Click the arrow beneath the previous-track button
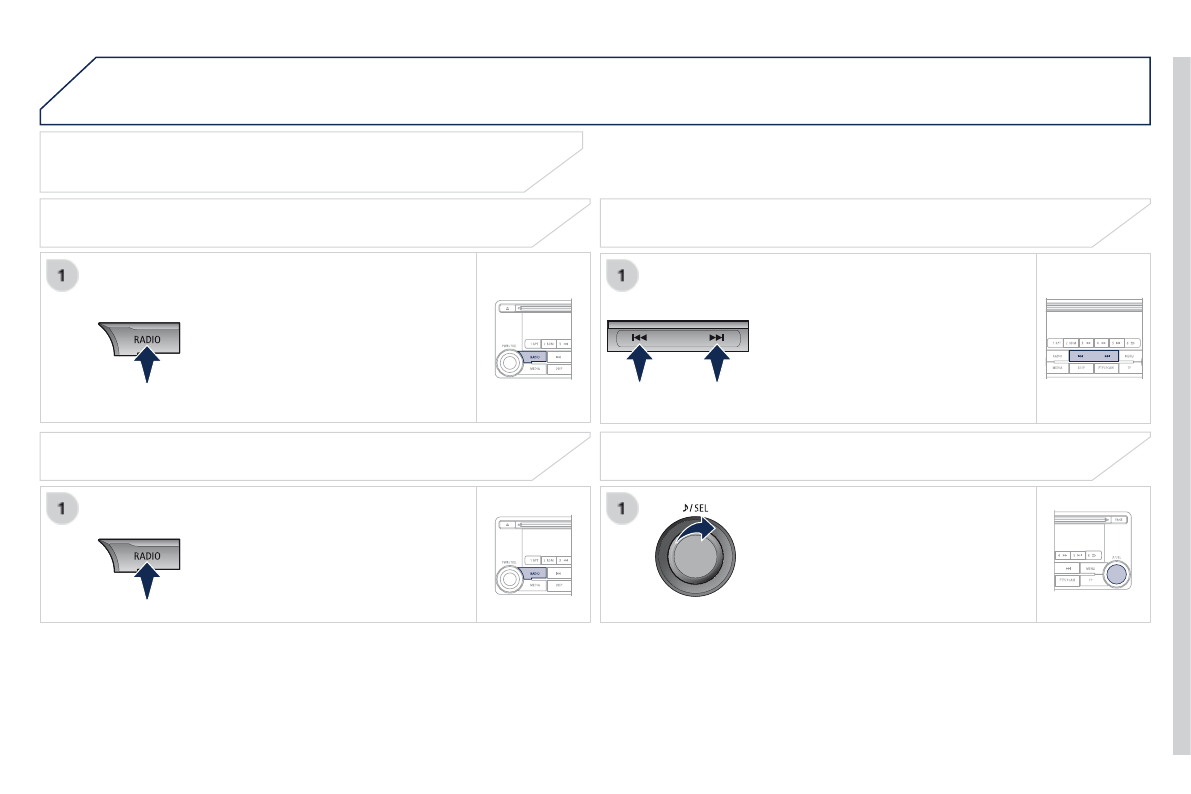This screenshot has height=794, width=1191. click(640, 366)
